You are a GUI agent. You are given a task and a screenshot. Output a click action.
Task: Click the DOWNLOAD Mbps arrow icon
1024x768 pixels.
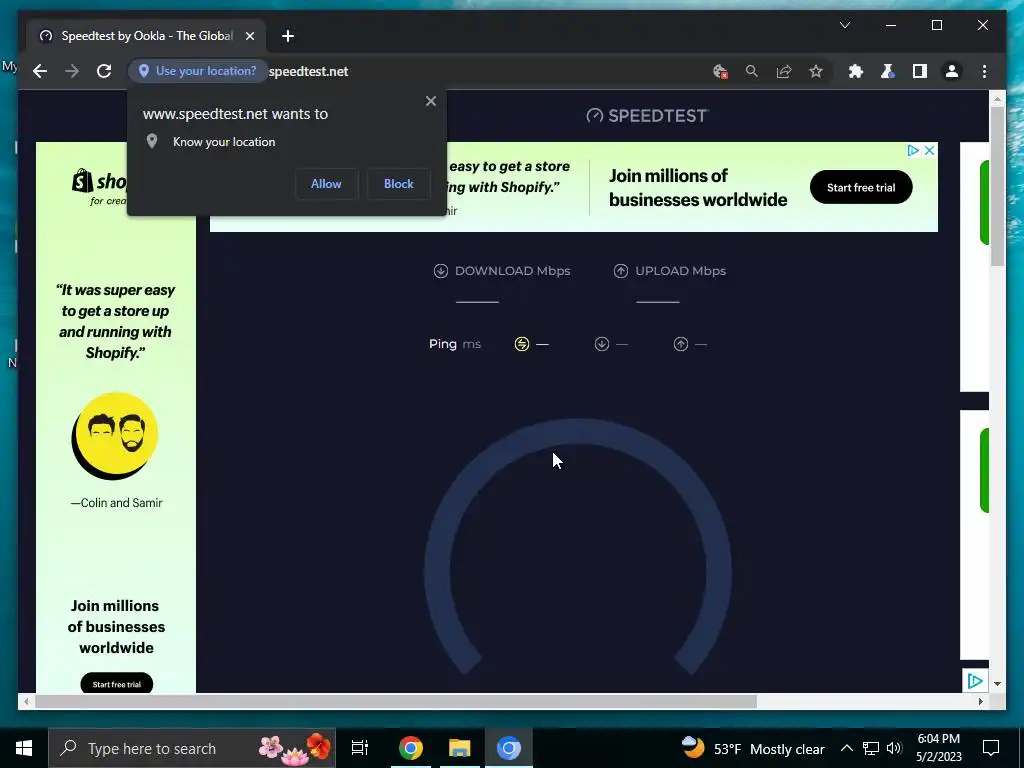441,271
